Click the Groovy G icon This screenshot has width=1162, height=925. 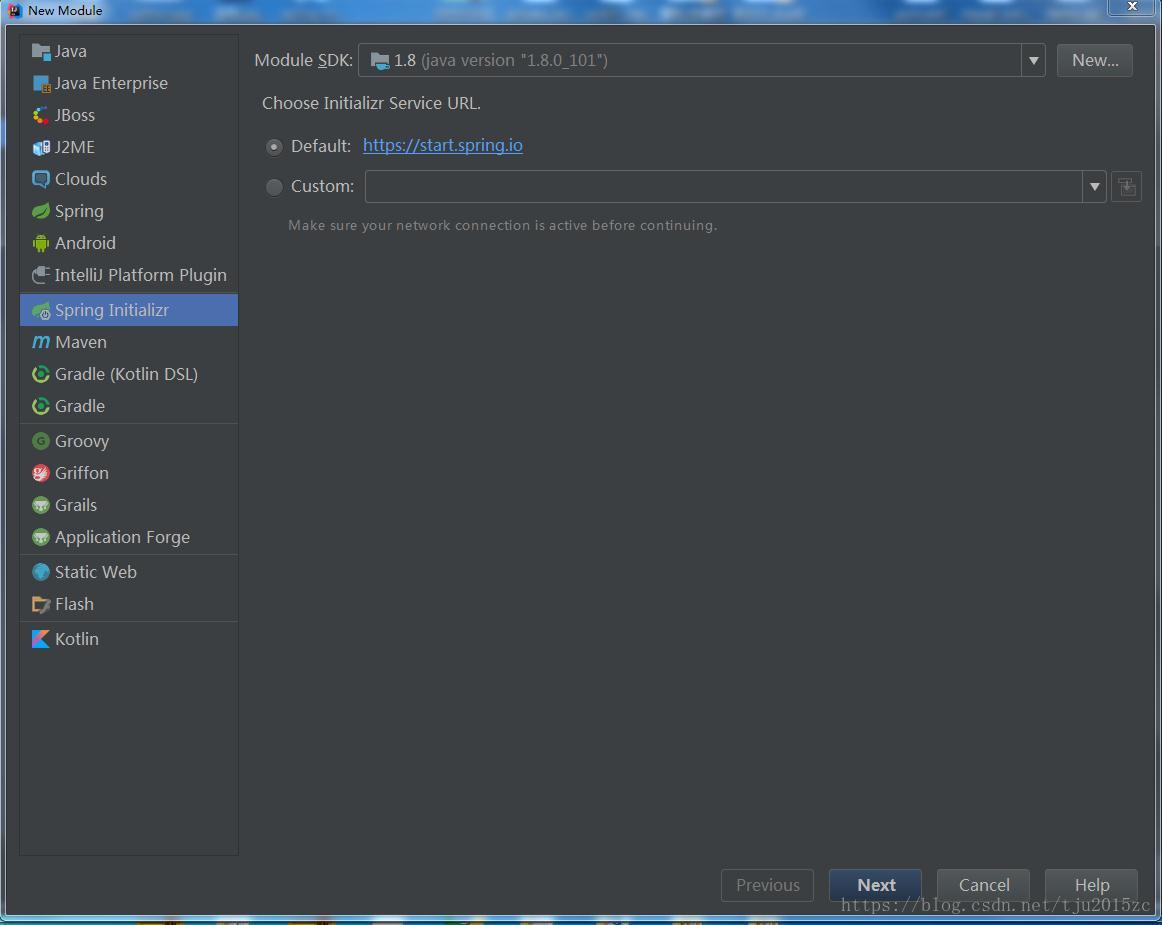point(41,441)
